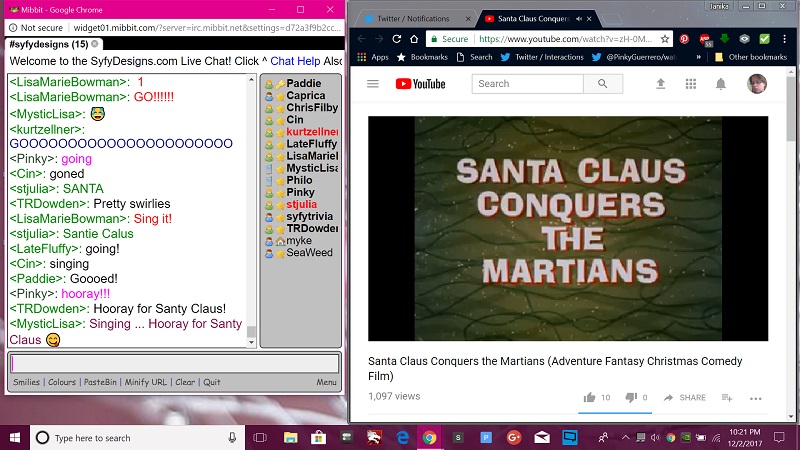This screenshot has width=800, height=450.
Task: Click the Pinterest extension icon
Action: pos(684,39)
